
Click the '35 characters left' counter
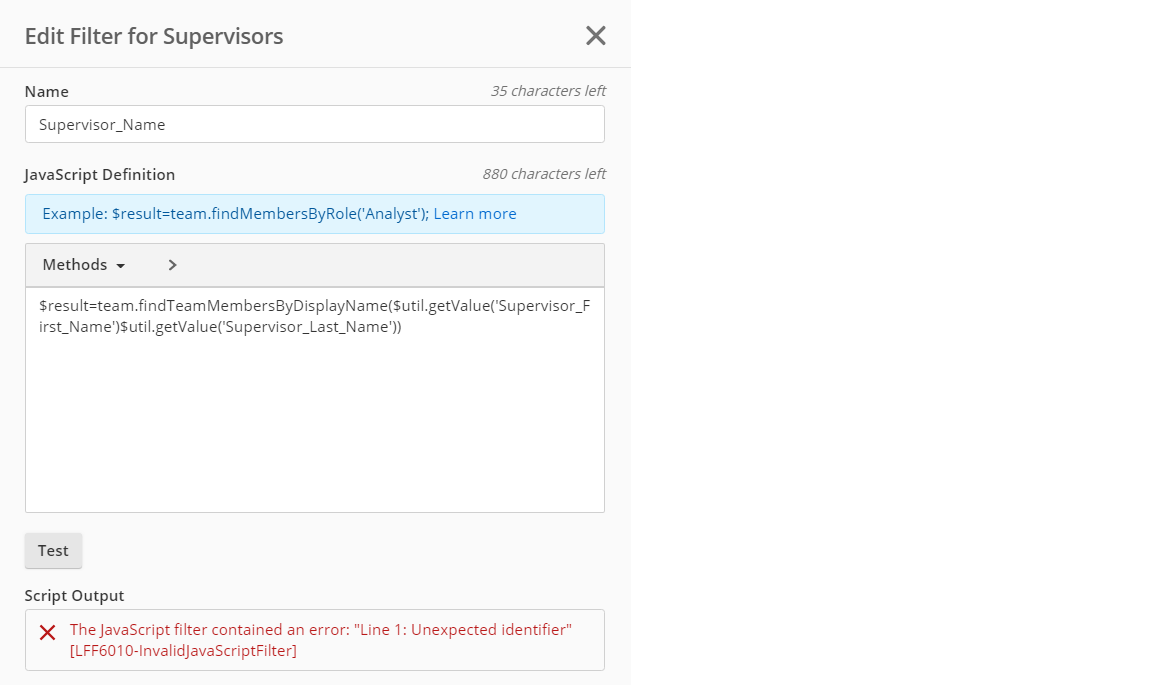coord(547,91)
